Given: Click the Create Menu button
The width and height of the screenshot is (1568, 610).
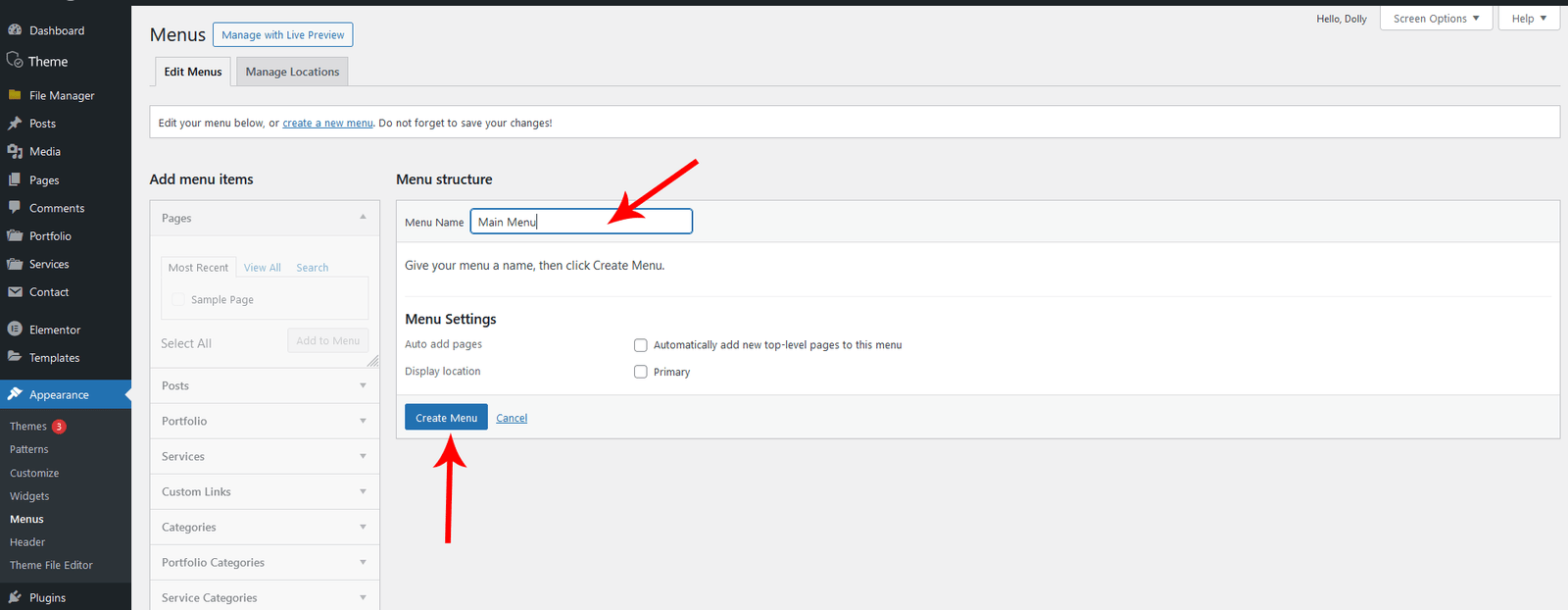Looking at the screenshot, I should [446, 418].
